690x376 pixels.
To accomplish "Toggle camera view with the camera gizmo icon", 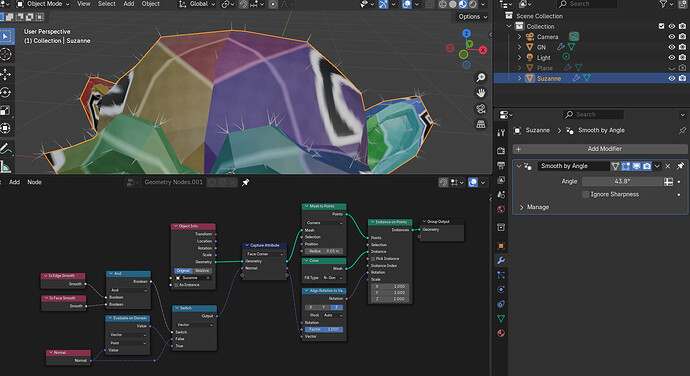I will [481, 109].
